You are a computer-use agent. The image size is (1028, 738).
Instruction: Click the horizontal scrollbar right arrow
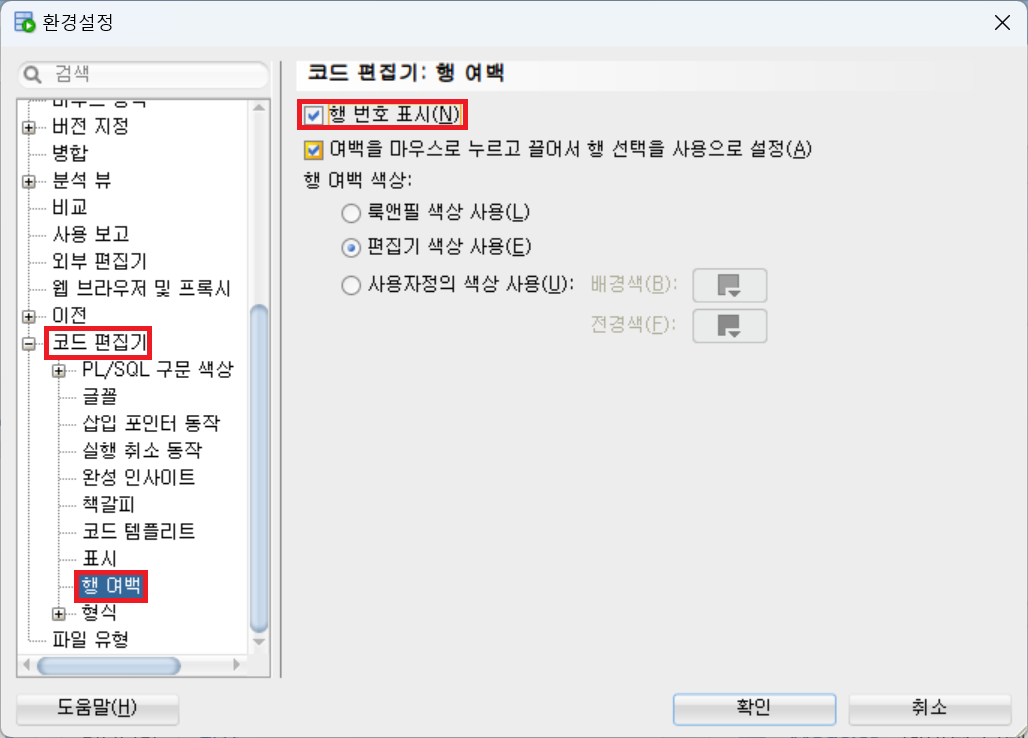[237, 665]
